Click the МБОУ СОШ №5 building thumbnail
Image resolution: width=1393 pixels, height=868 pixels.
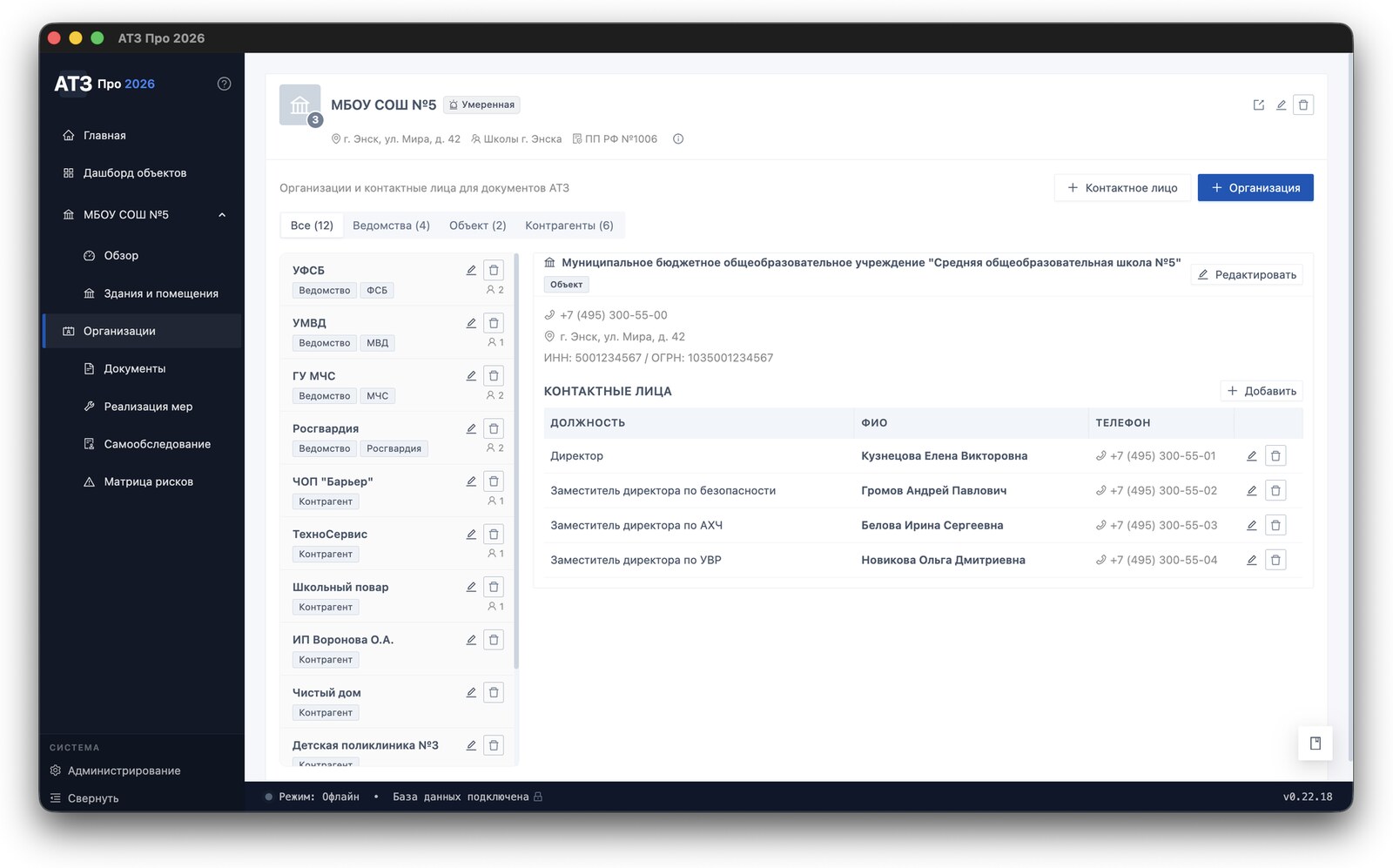tap(300, 105)
